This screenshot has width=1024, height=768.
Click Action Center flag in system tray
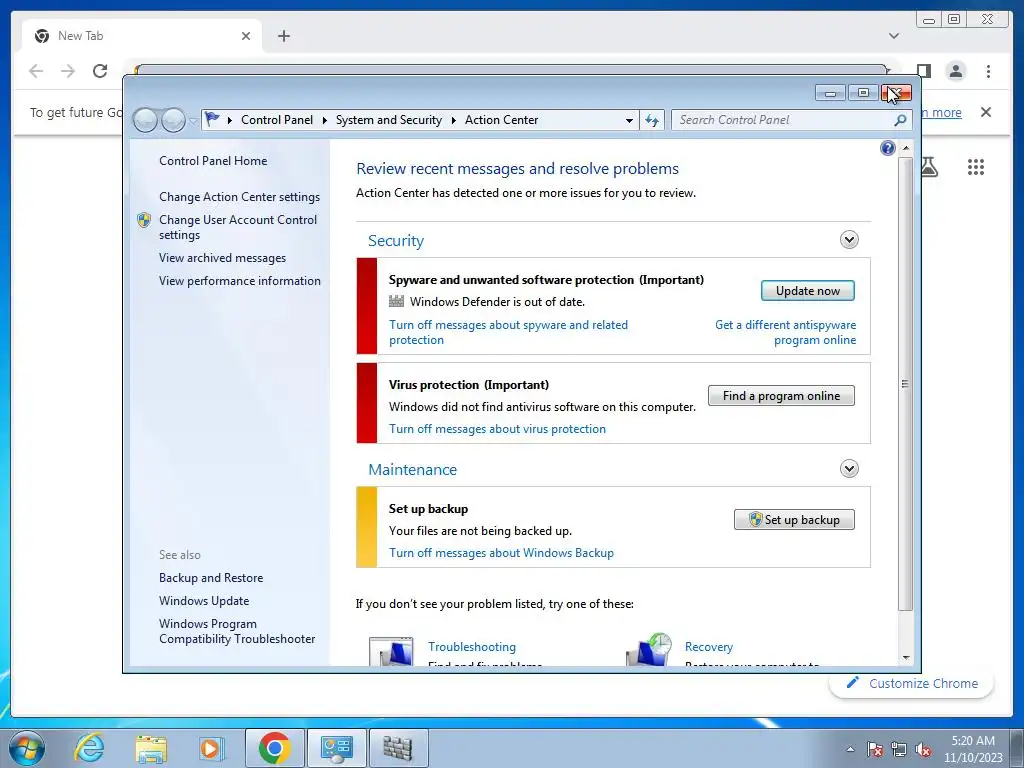[875, 749]
